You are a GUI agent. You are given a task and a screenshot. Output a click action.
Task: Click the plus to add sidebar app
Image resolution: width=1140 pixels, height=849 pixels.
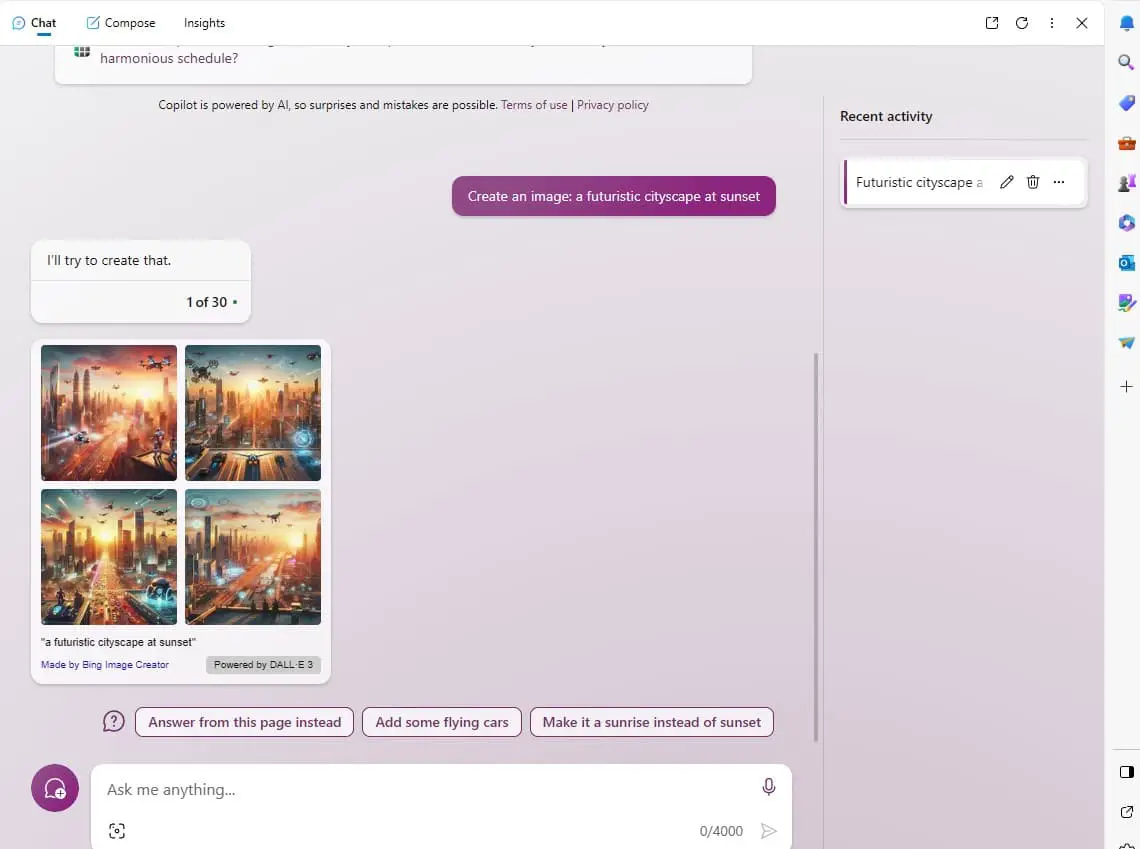[x=1127, y=386]
